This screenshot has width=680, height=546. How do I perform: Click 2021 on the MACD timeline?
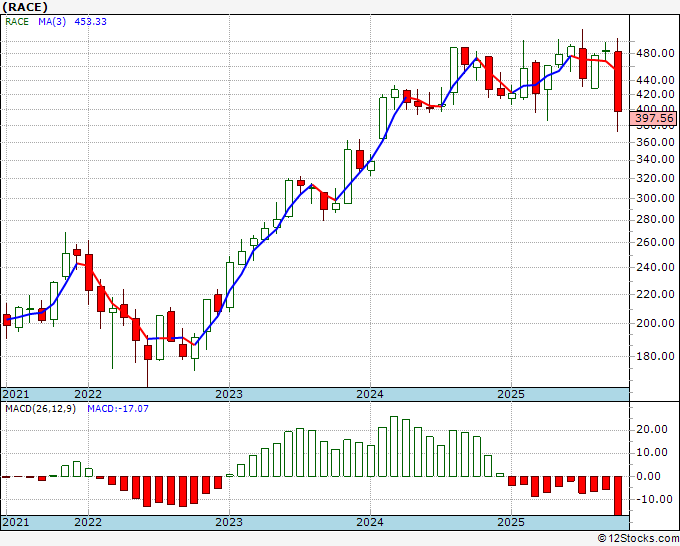coord(16,522)
